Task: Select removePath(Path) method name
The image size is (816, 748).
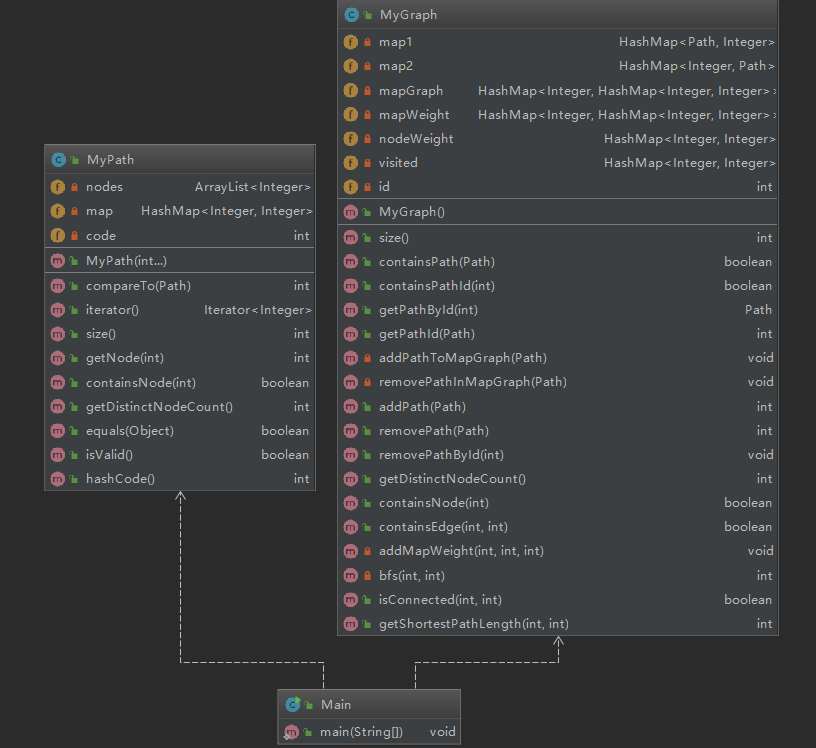Action: point(434,431)
